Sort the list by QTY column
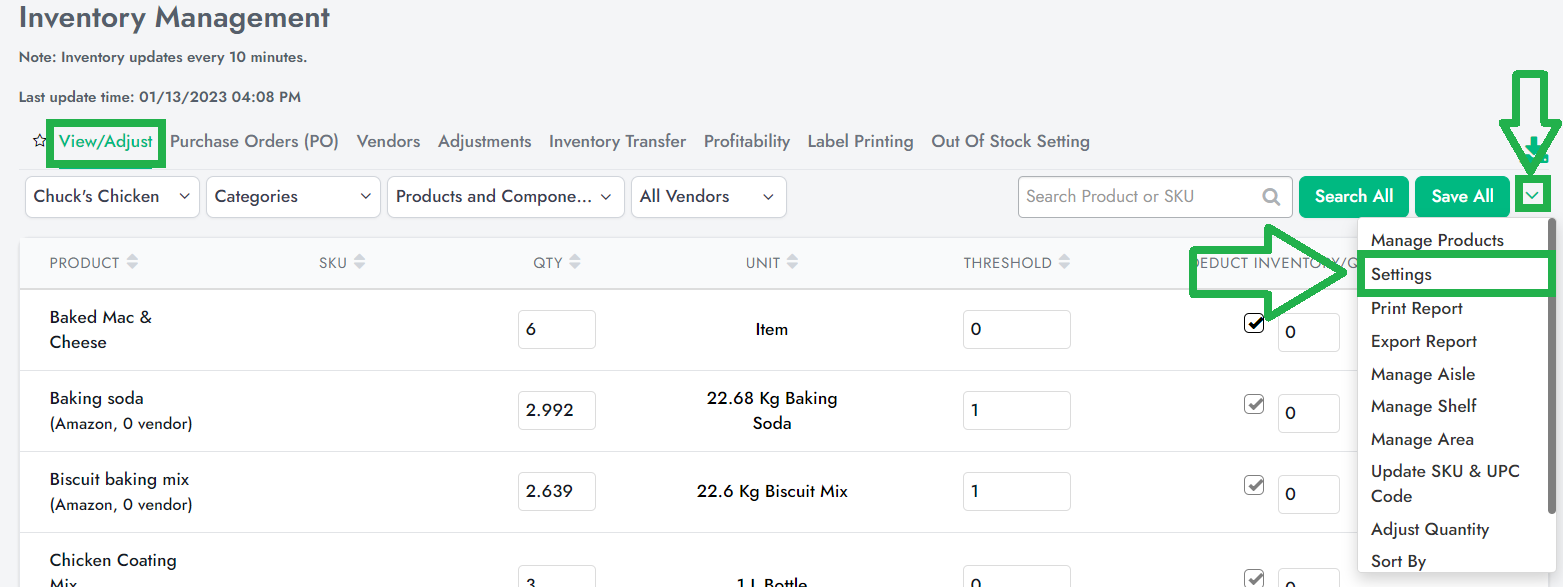This screenshot has width=1563, height=587. pyautogui.click(x=574, y=263)
